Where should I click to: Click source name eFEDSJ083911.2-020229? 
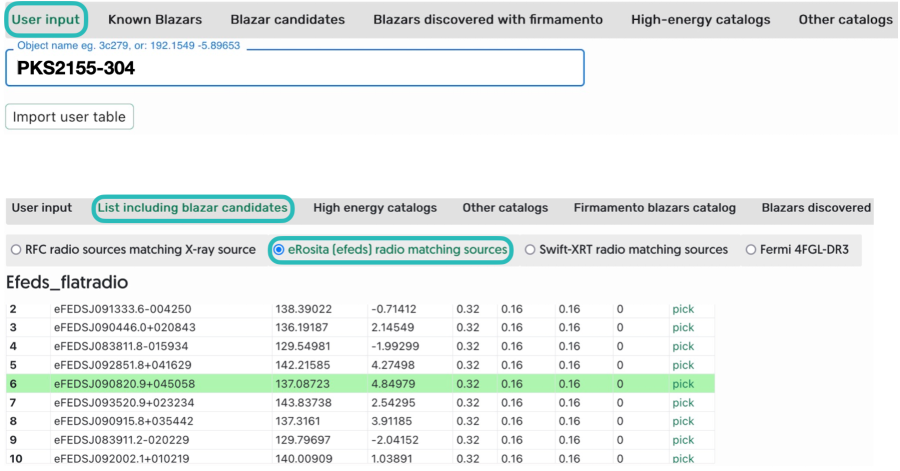tap(122, 440)
